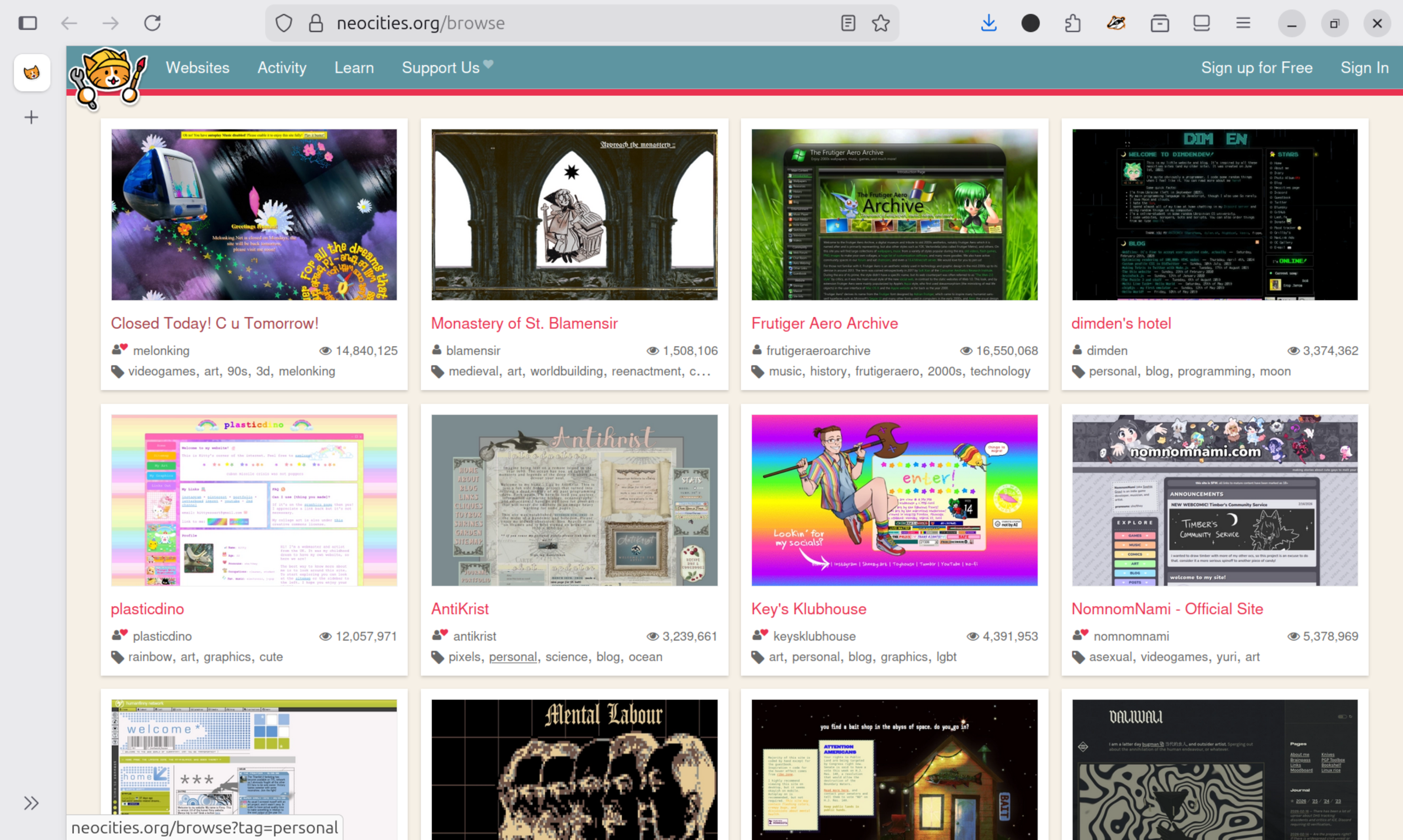This screenshot has height=840, width=1403.
Task: Show site security lock info
Action: tap(316, 23)
